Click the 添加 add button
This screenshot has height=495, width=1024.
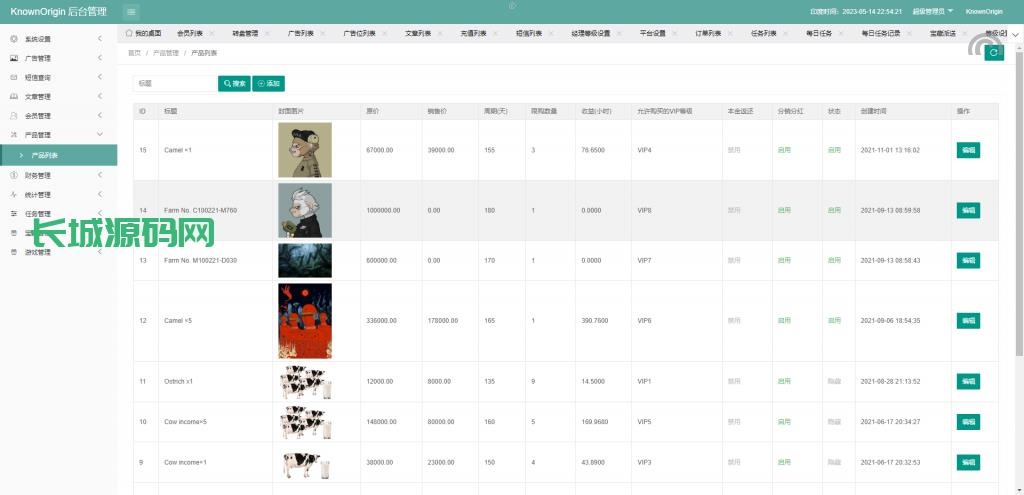[268, 84]
